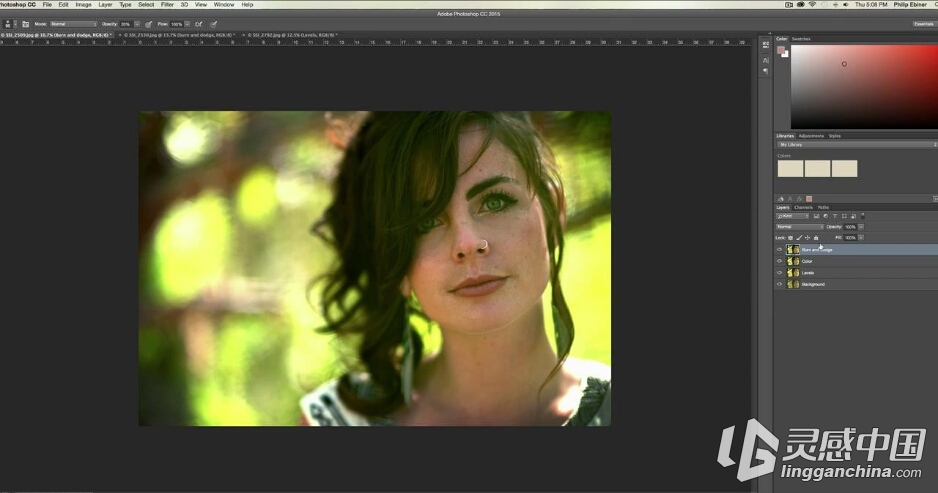Click the layer Opacity value field
This screenshot has height=493, width=938.
pos(850,227)
